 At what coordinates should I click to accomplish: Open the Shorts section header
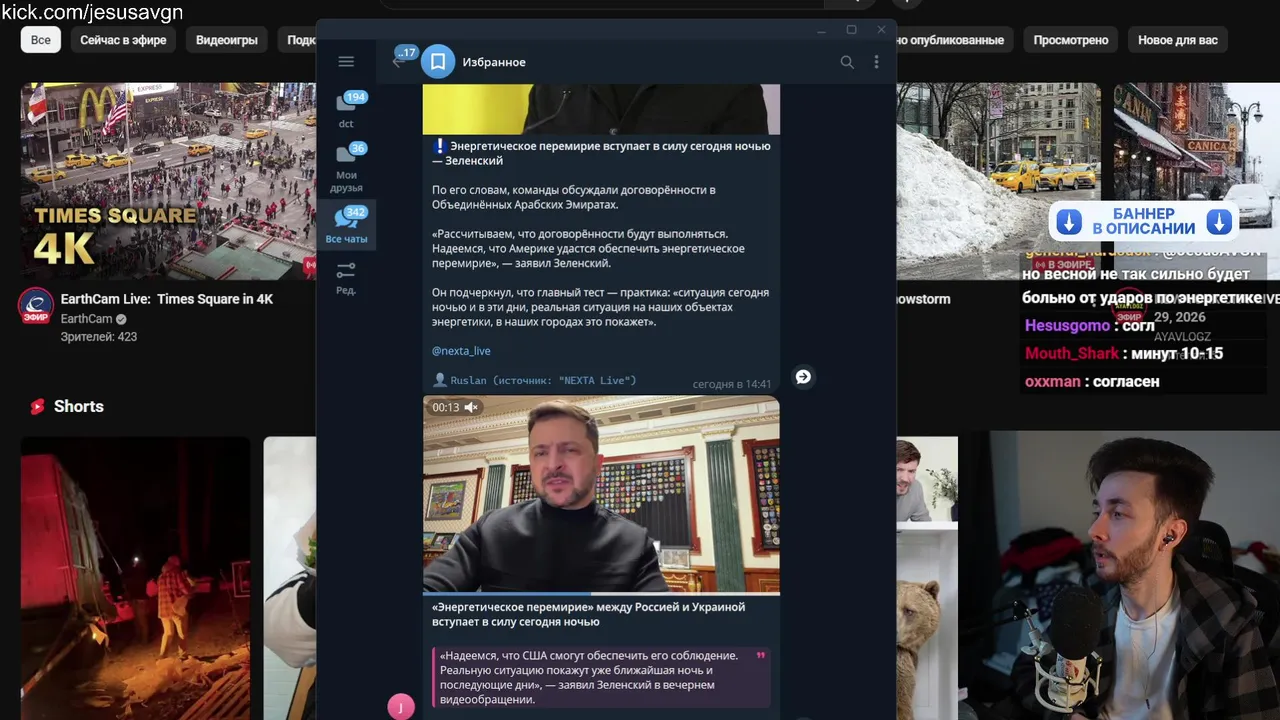tap(66, 406)
